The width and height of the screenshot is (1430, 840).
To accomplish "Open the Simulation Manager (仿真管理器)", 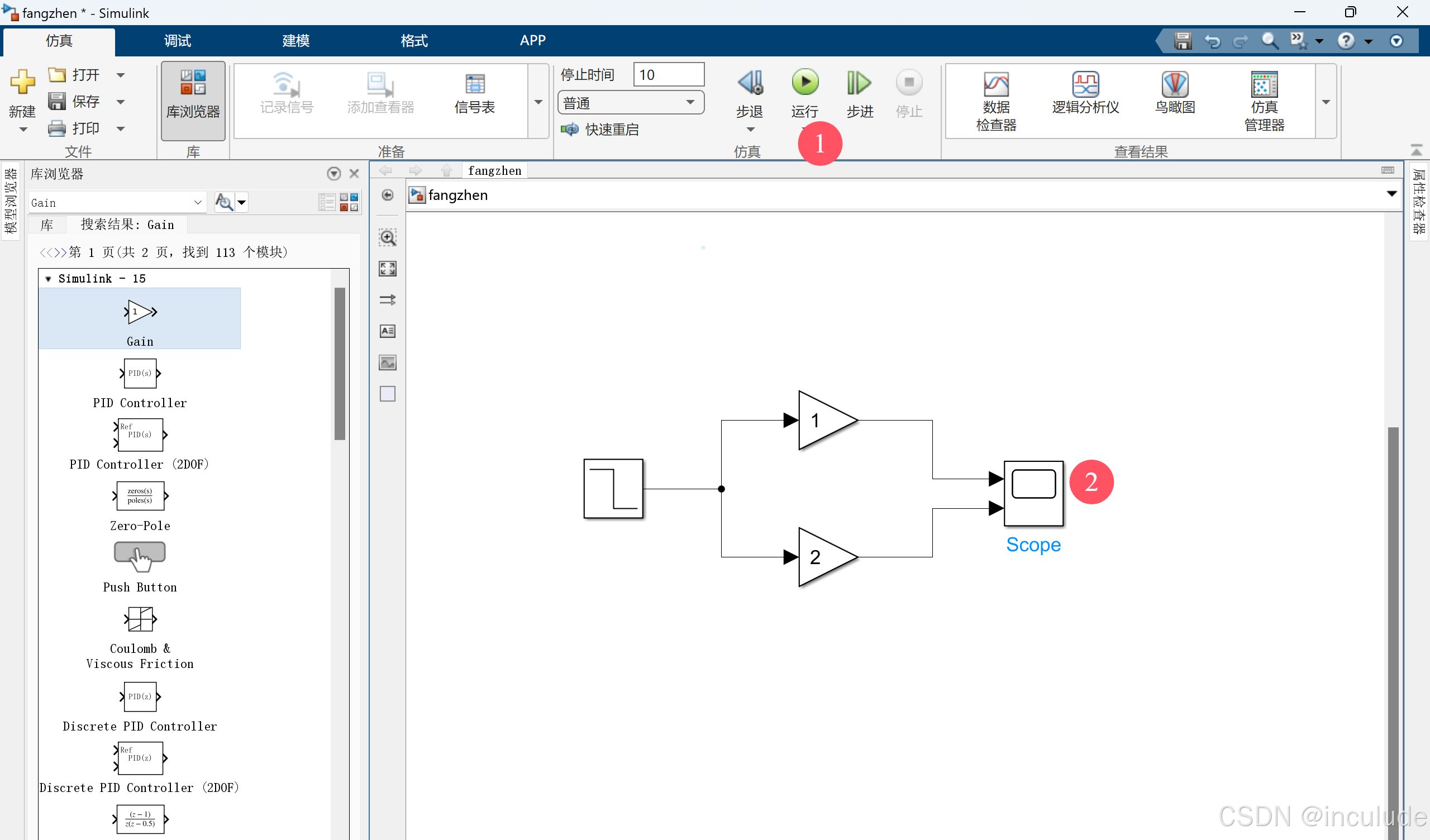I will pyautogui.click(x=1264, y=85).
